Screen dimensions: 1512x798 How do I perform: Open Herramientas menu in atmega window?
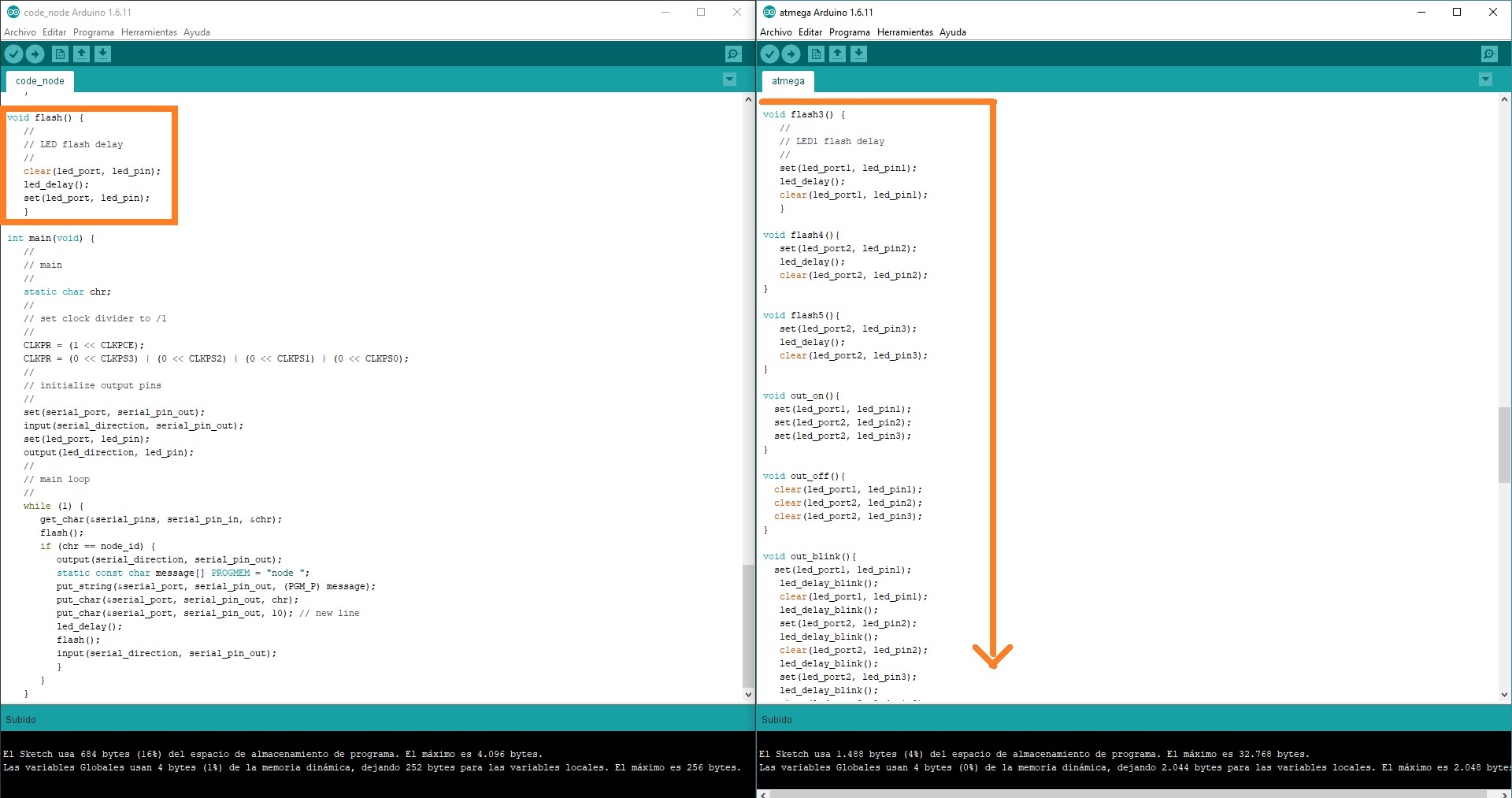[x=905, y=32]
